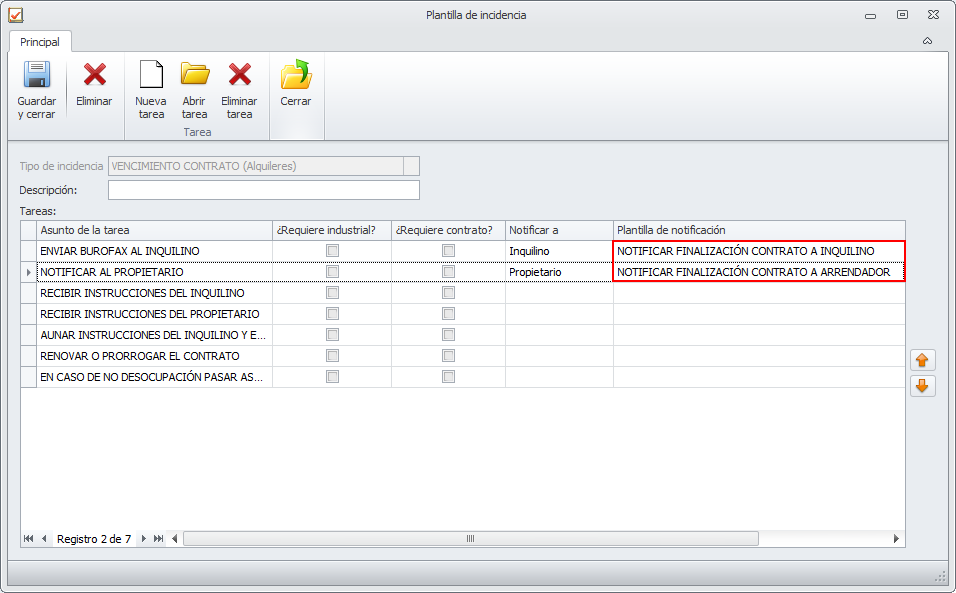Toggle Requiere industrial for NOTIFICAR AL PROPIETARIO
The image size is (956, 593).
(x=332, y=271)
